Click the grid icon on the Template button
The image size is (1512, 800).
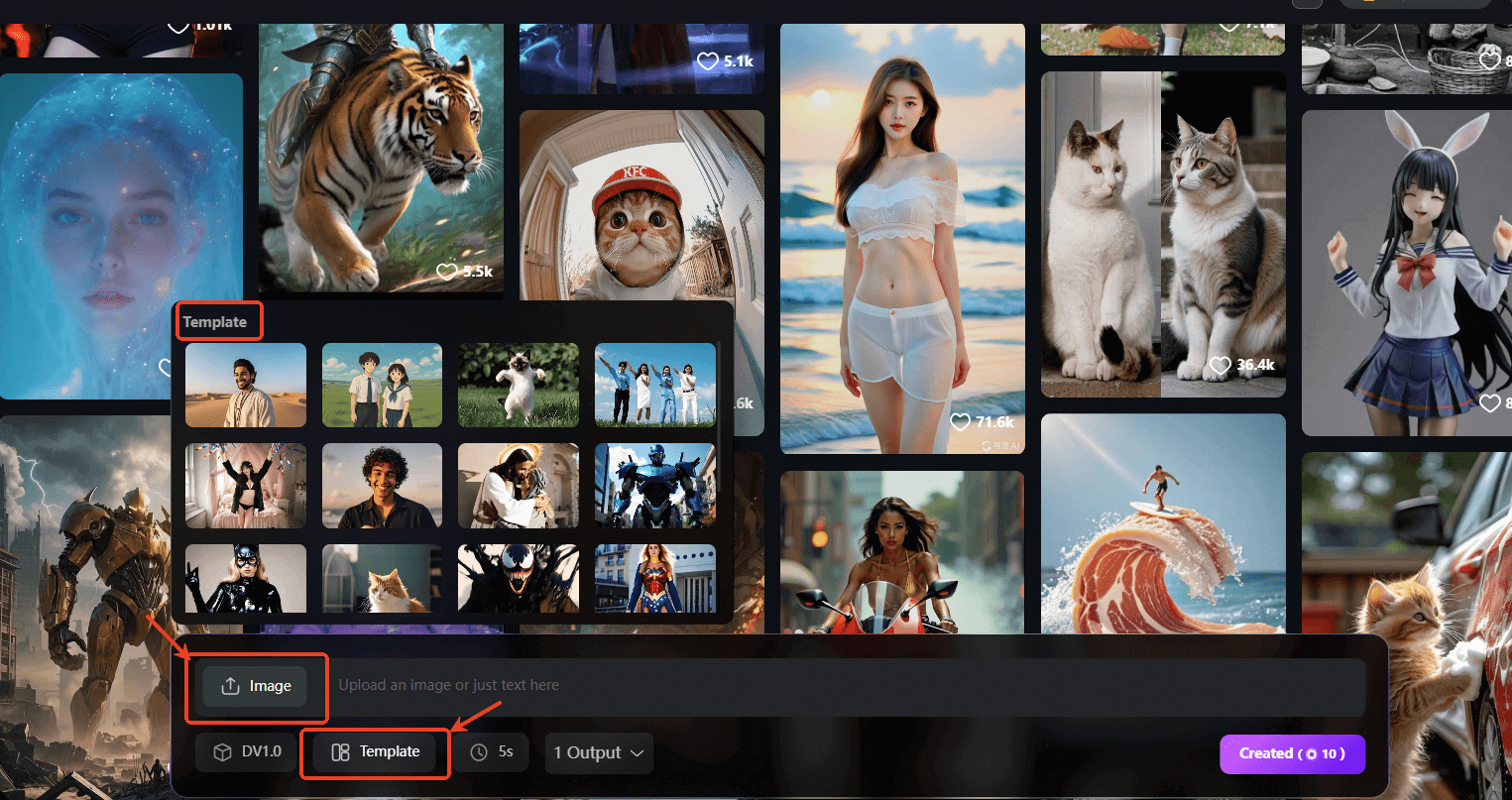click(x=340, y=752)
